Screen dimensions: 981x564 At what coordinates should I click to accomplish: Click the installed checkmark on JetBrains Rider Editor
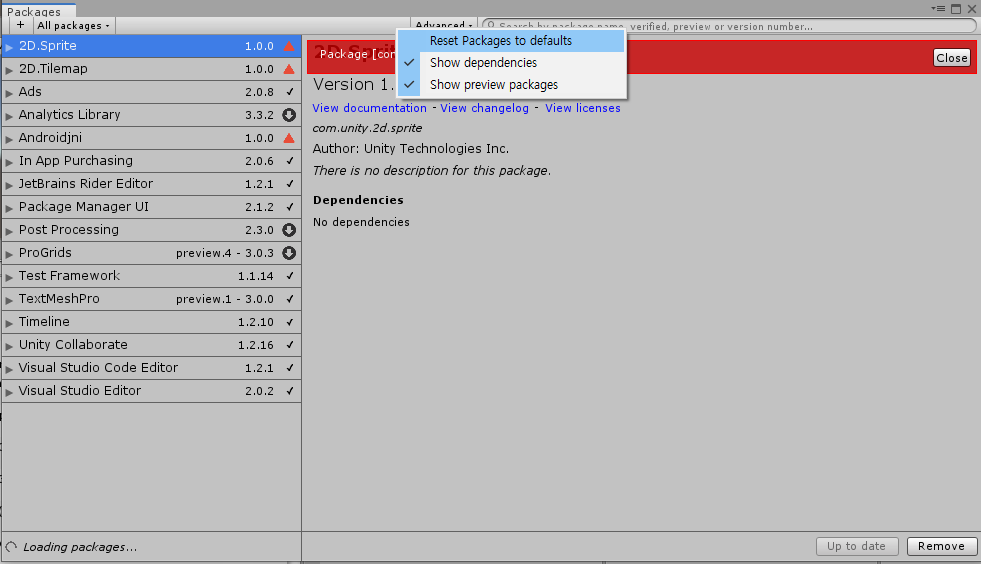[290, 184]
